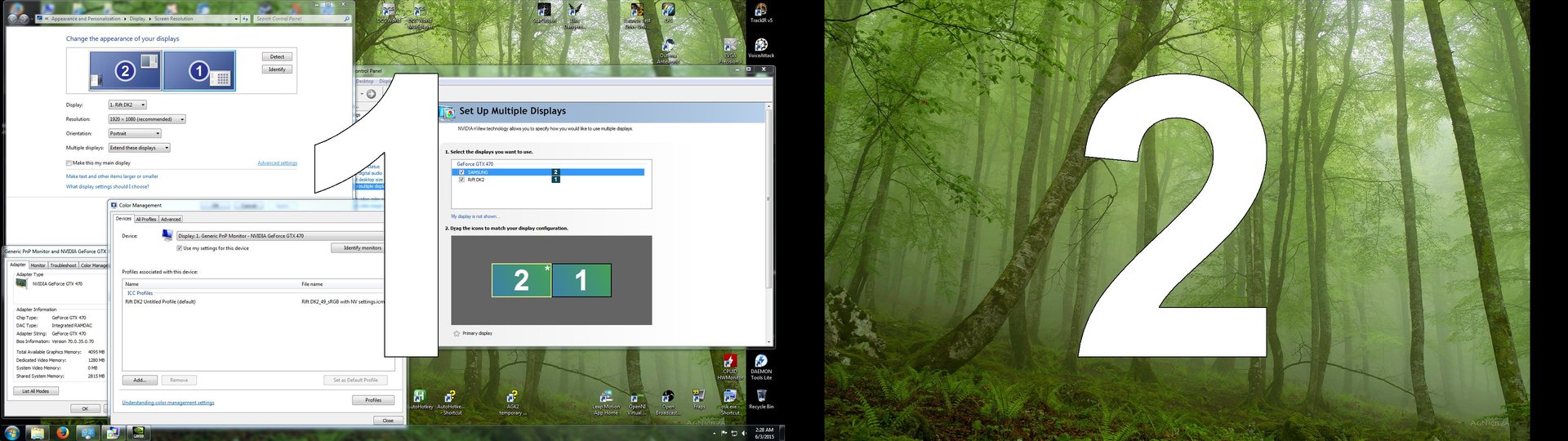
Task: Open Windows Explorer from the taskbar
Action: pyautogui.click(x=37, y=432)
